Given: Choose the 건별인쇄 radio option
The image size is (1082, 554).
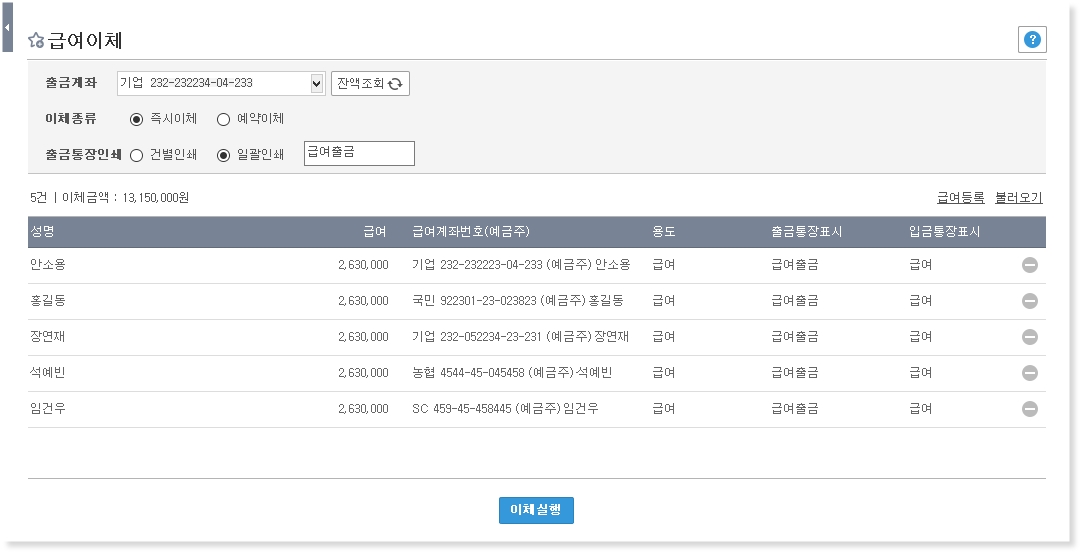Looking at the screenshot, I should [137, 155].
